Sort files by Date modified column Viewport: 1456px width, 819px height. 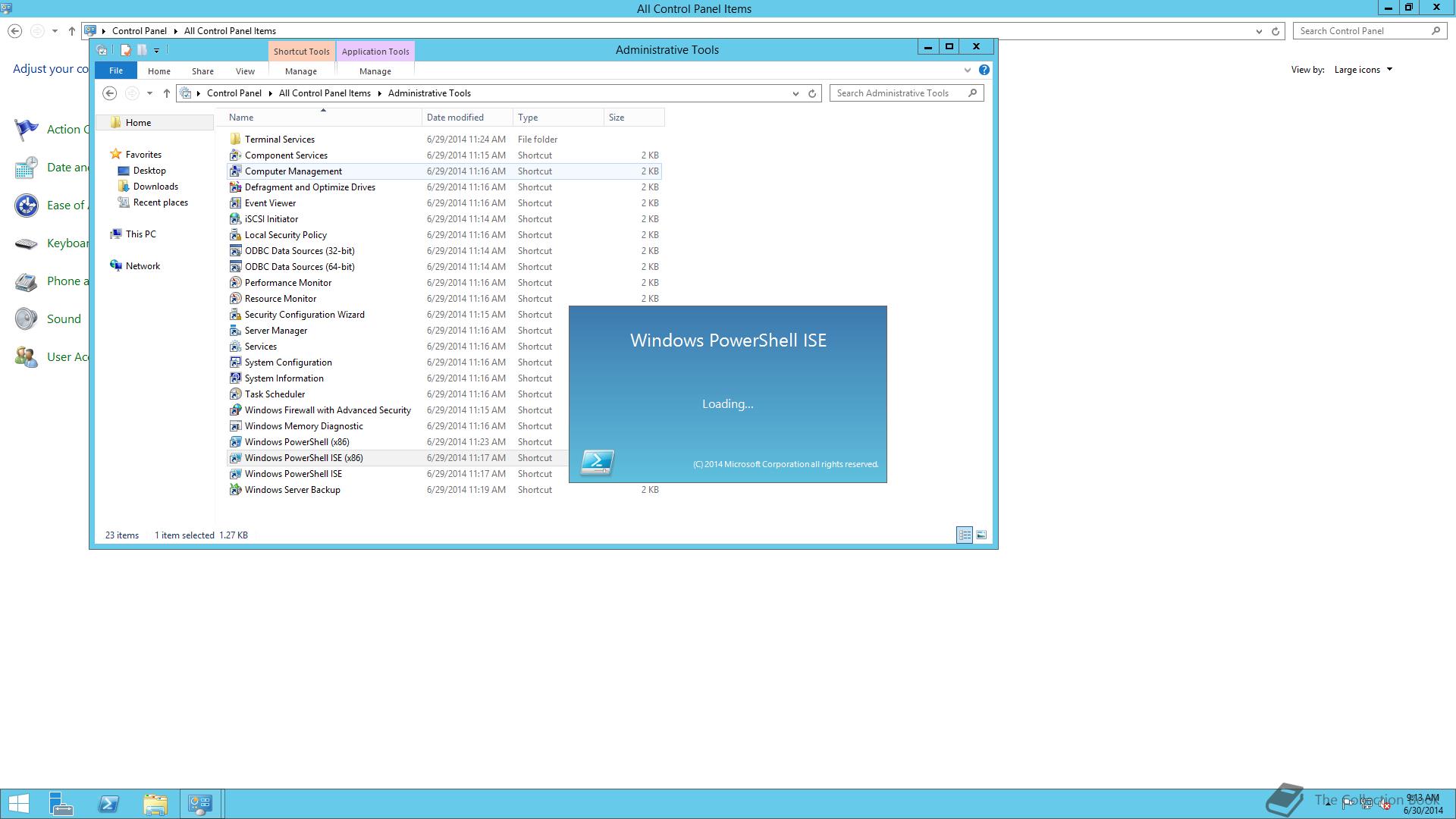pos(467,118)
